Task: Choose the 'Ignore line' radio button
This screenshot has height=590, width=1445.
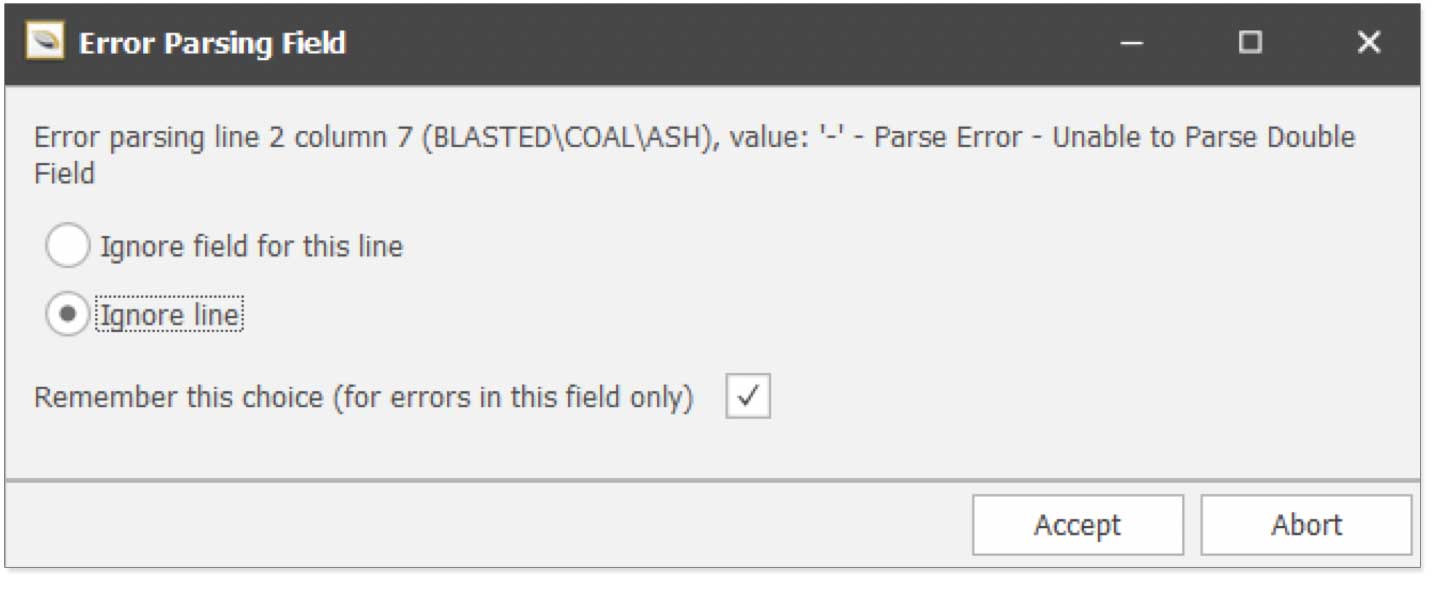Action: tap(67, 316)
